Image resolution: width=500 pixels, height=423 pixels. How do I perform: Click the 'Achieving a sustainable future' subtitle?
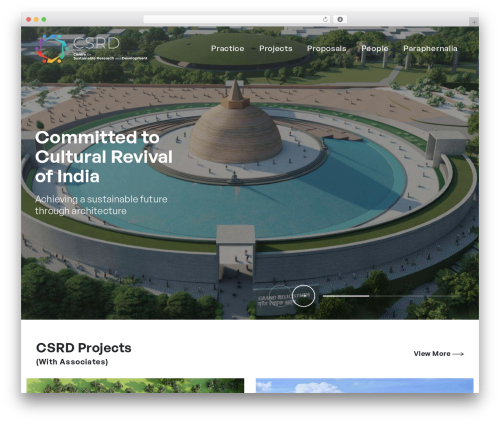pyautogui.click(x=101, y=205)
